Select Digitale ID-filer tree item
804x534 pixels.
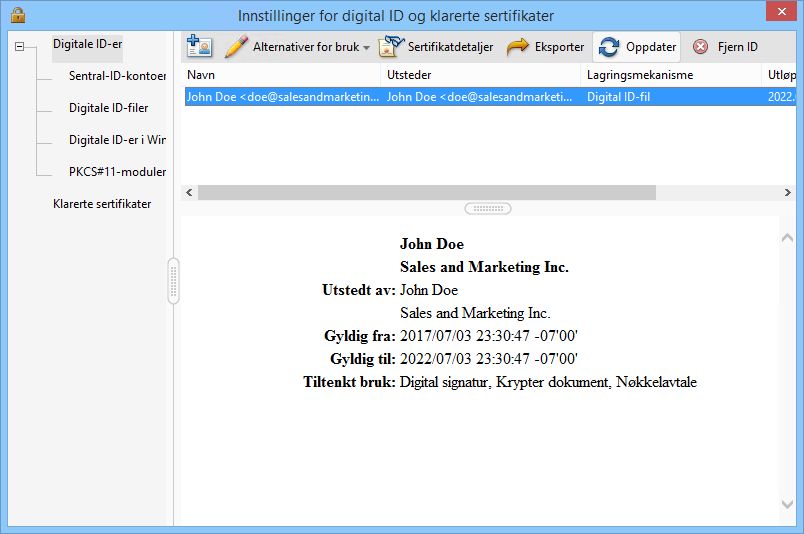click(108, 108)
